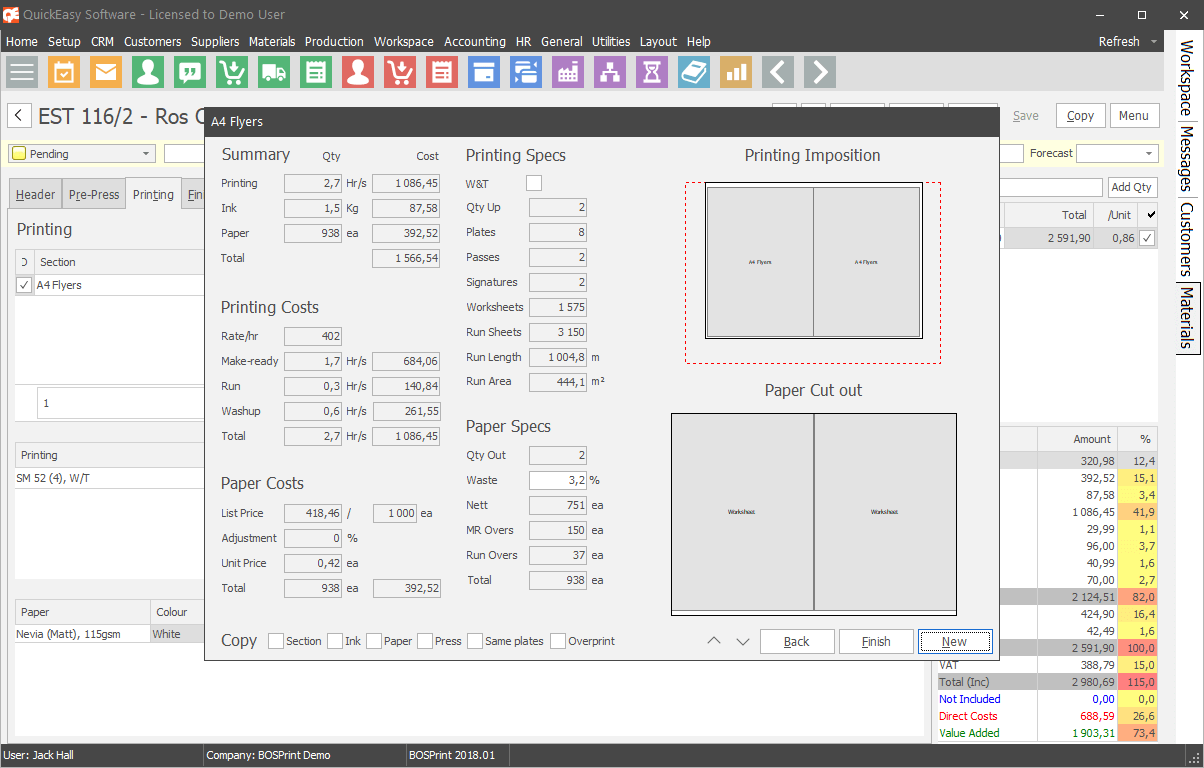1204x768 pixels.
Task: Click the Waste percentage input field
Action: (x=557, y=480)
